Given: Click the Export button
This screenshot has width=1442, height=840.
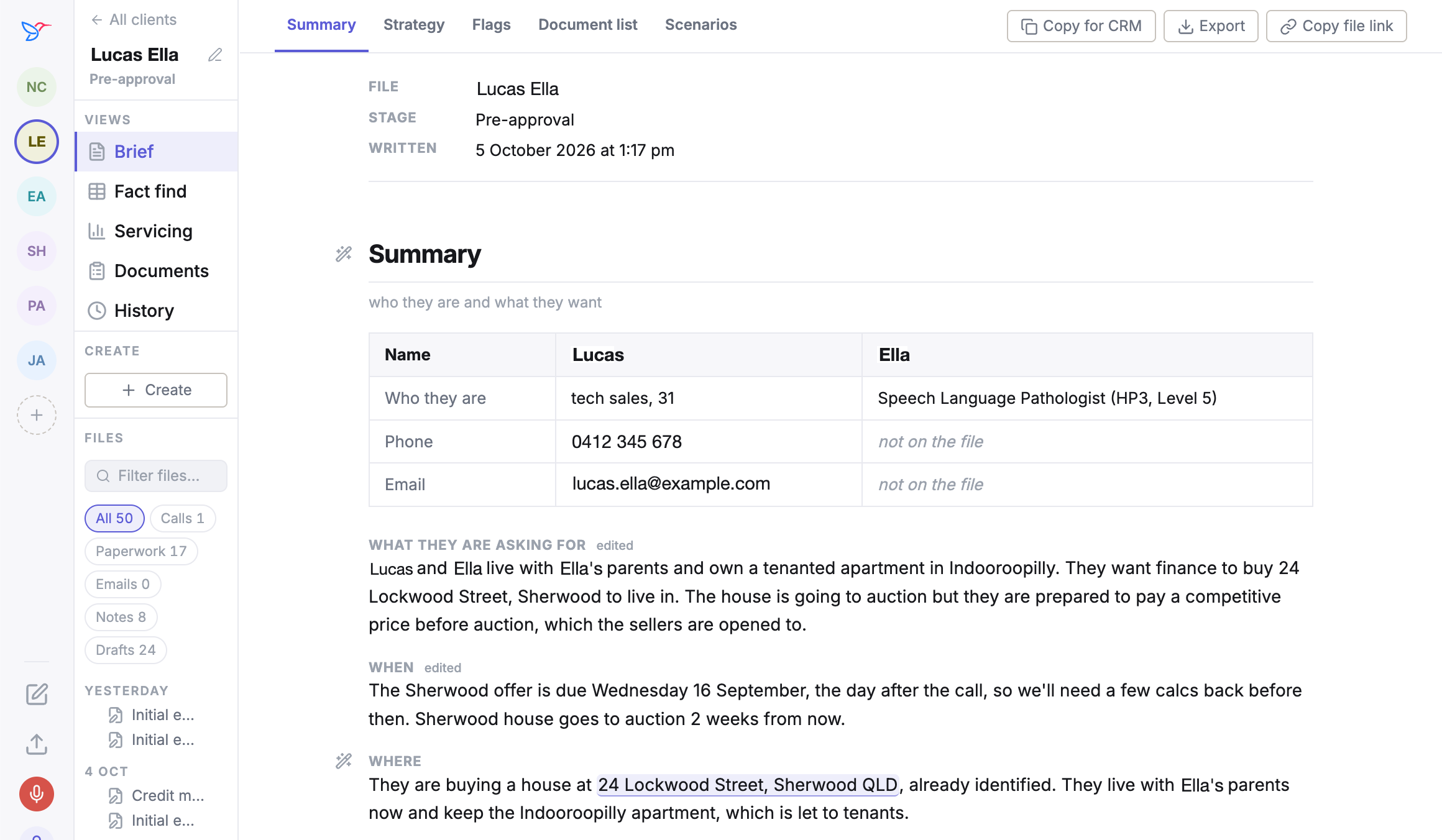Looking at the screenshot, I should coord(1211,26).
